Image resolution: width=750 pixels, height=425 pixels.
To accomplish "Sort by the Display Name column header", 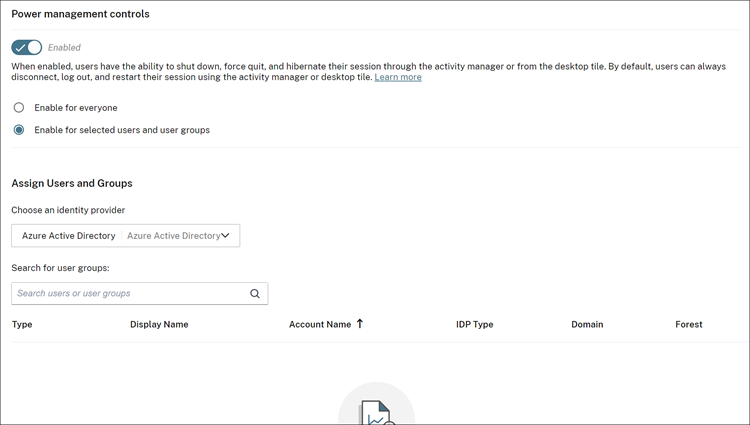I will pyautogui.click(x=159, y=324).
